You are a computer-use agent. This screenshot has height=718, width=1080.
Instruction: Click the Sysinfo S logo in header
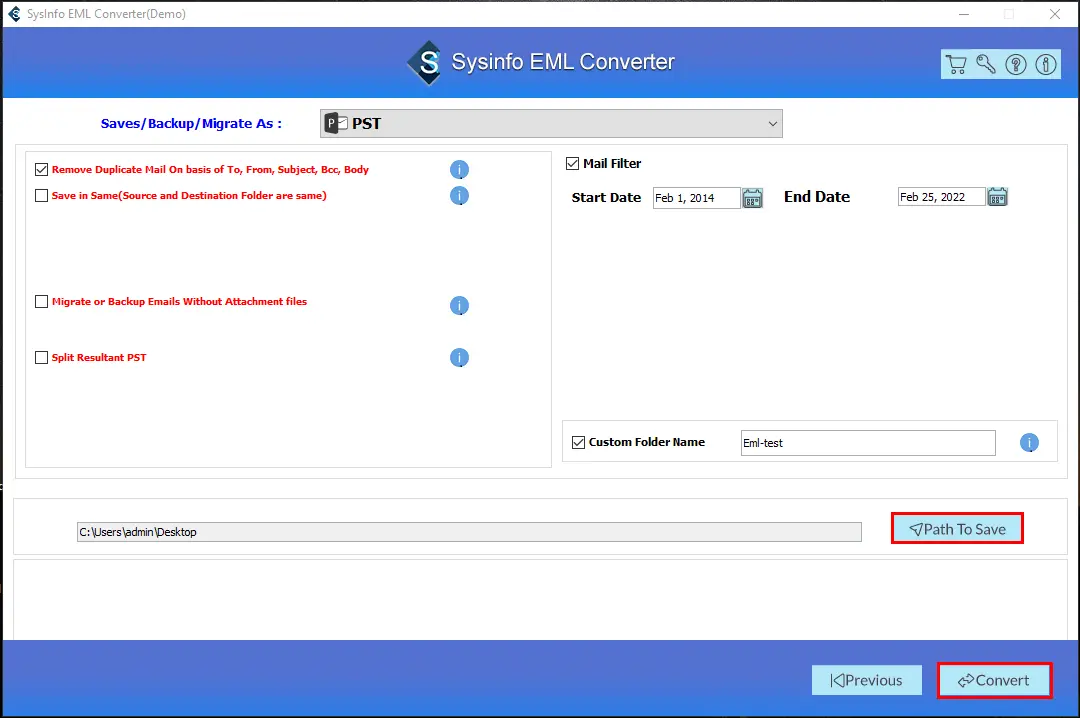tap(427, 63)
